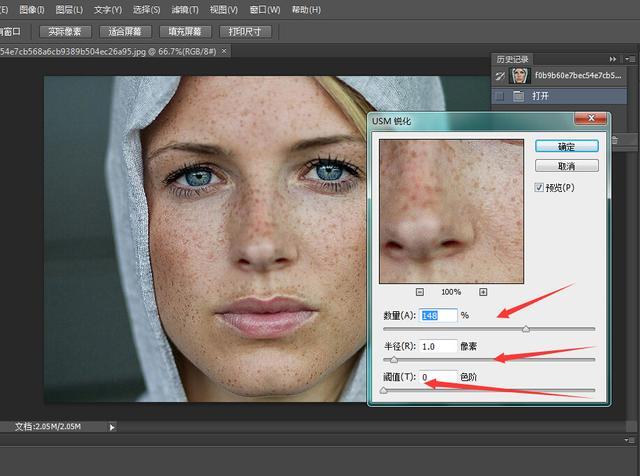Image resolution: width=640 pixels, height=476 pixels.
Task: Adjust the 半径 radius slider
Action: (x=393, y=360)
